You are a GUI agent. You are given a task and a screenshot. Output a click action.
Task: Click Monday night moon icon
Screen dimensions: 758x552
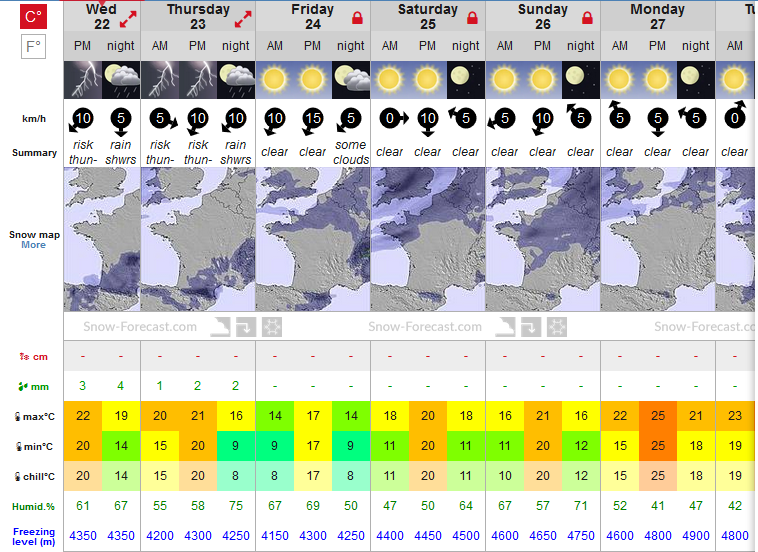tap(696, 80)
